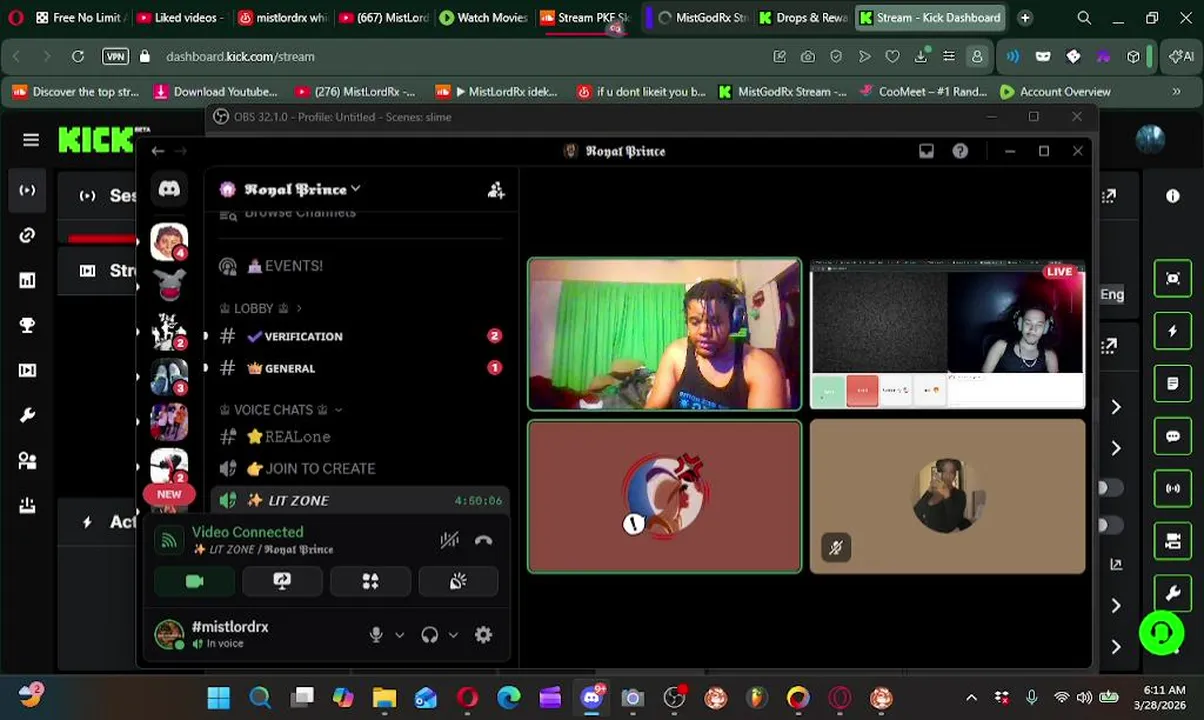Open microphone input device dropdown arrow
The image size is (1204, 720).
tap(399, 635)
